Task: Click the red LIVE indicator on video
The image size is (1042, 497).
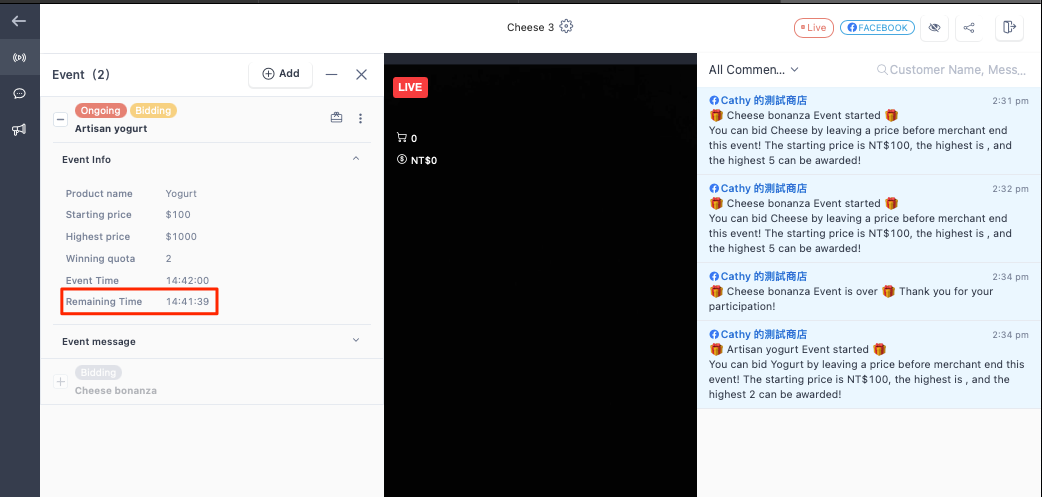Action: tap(410, 88)
